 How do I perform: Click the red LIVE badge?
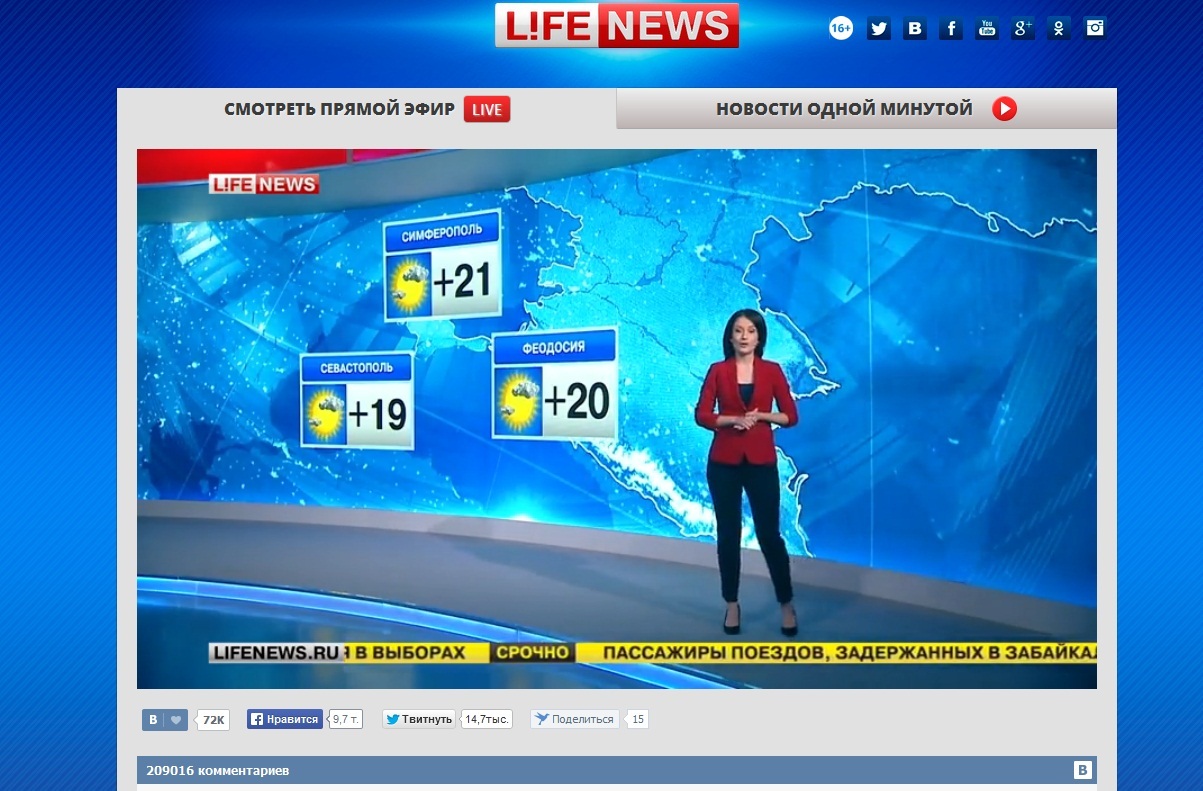487,109
